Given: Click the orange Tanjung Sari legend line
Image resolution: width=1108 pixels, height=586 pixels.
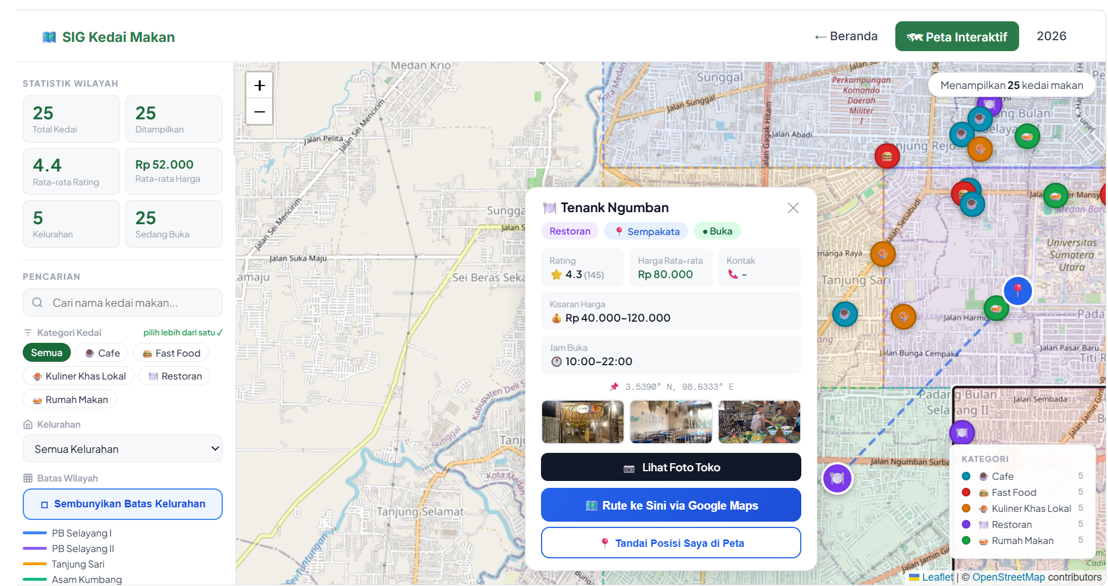Looking at the screenshot, I should pos(35,564).
